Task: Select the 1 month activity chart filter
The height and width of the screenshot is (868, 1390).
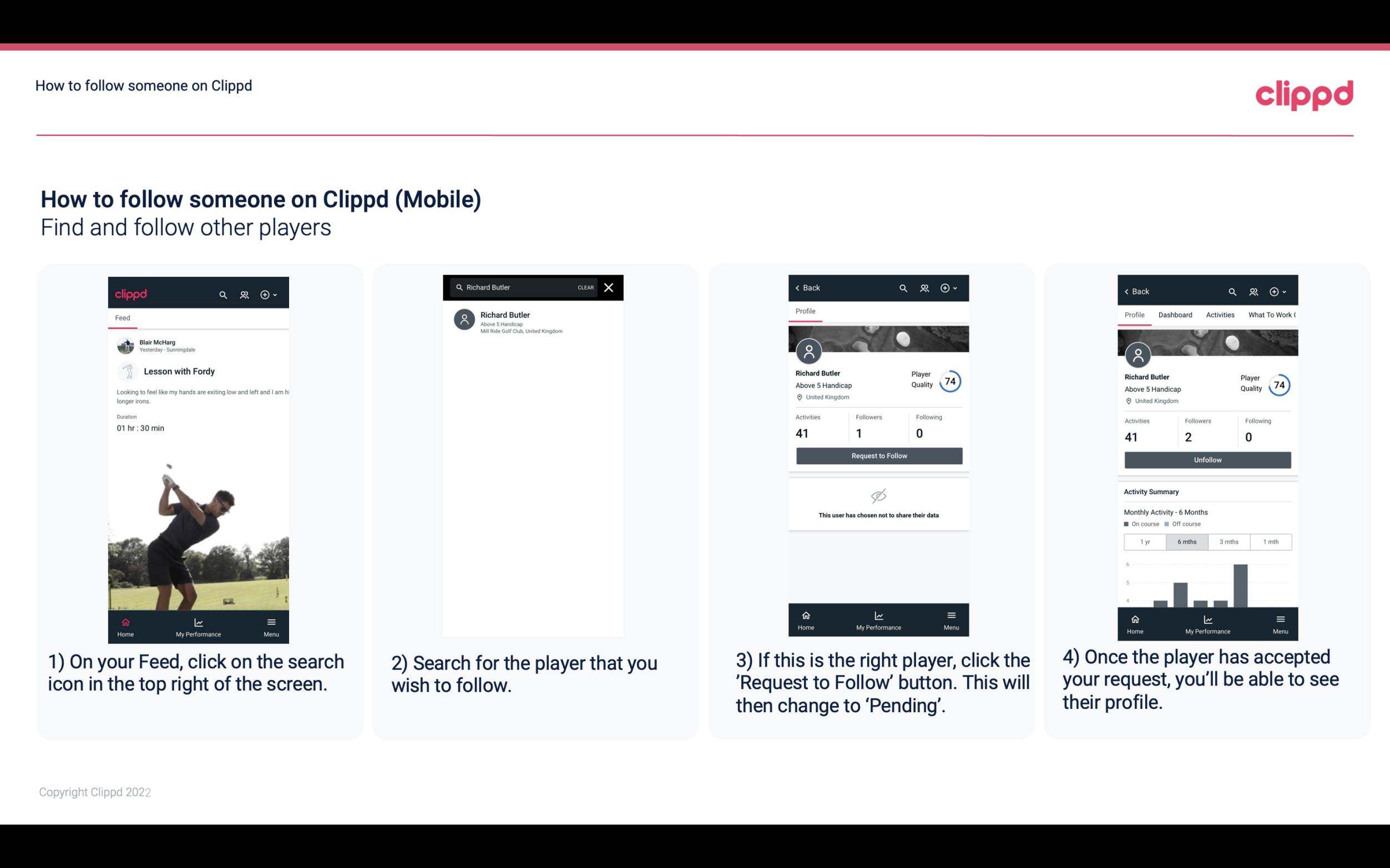Action: (x=1270, y=541)
